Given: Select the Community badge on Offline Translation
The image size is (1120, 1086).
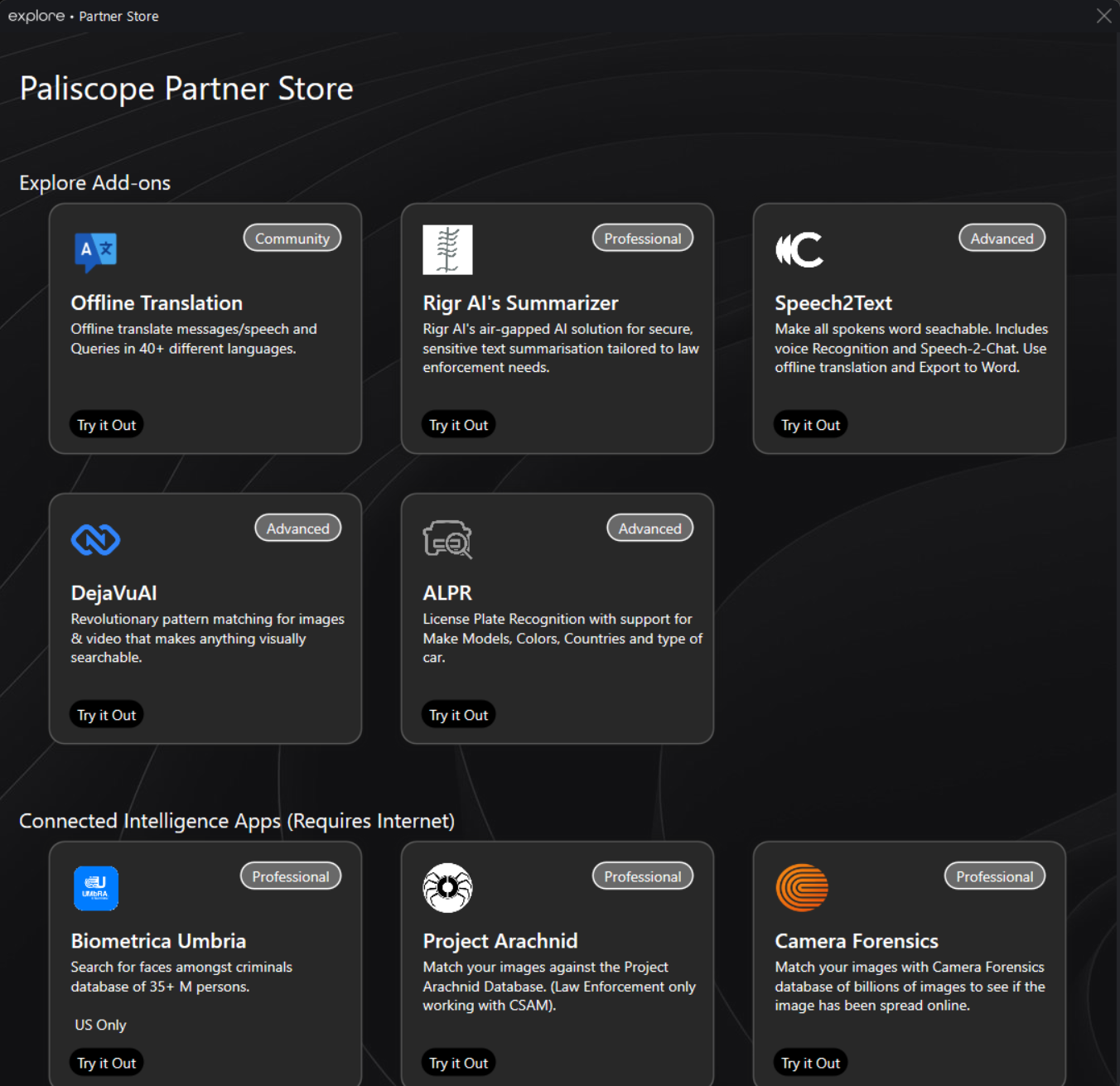Looking at the screenshot, I should 292,239.
